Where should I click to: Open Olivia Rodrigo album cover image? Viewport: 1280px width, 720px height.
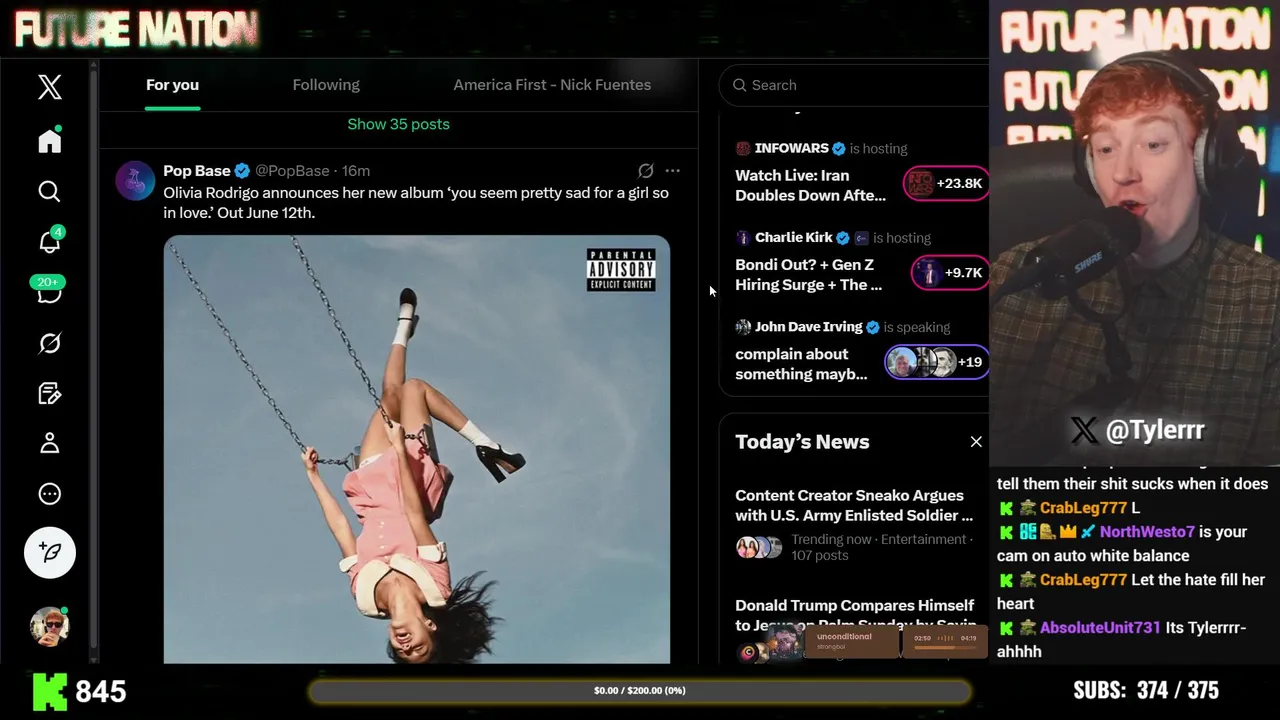[x=417, y=449]
